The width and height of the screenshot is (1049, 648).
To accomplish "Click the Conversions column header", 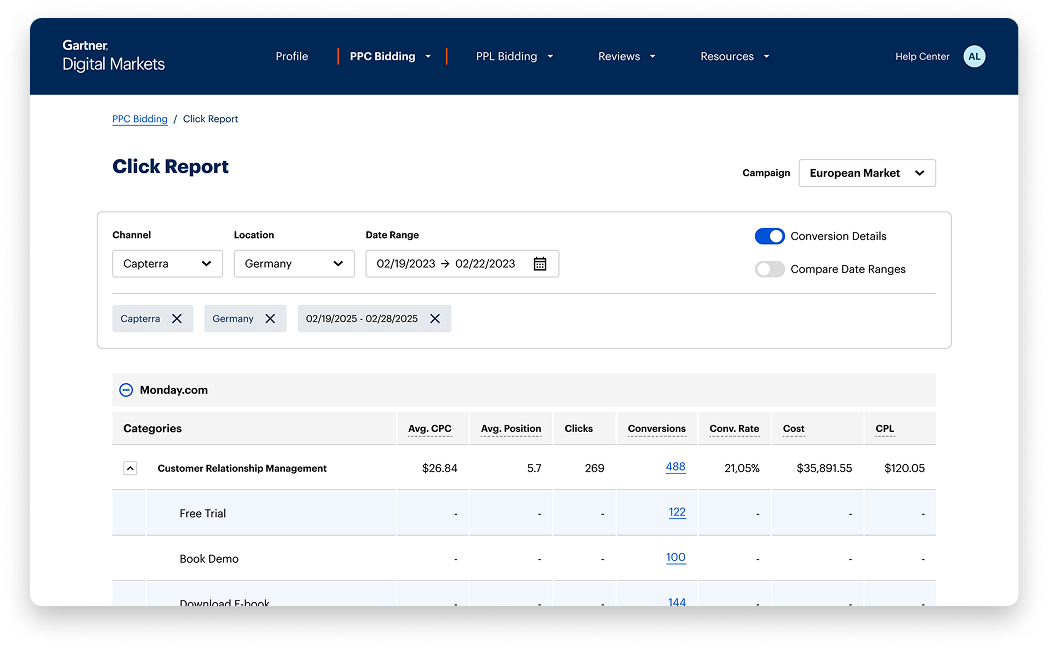I will (656, 429).
